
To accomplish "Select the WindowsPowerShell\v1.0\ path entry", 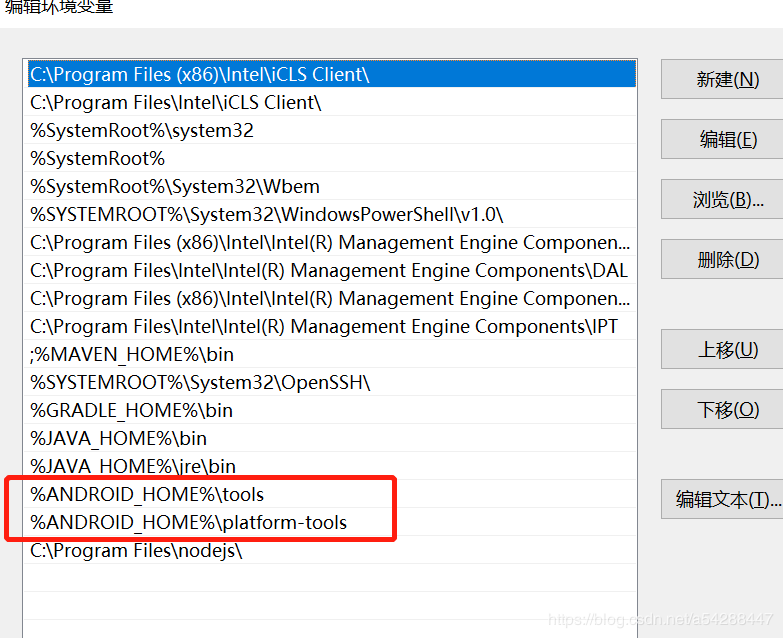I will click(x=330, y=214).
